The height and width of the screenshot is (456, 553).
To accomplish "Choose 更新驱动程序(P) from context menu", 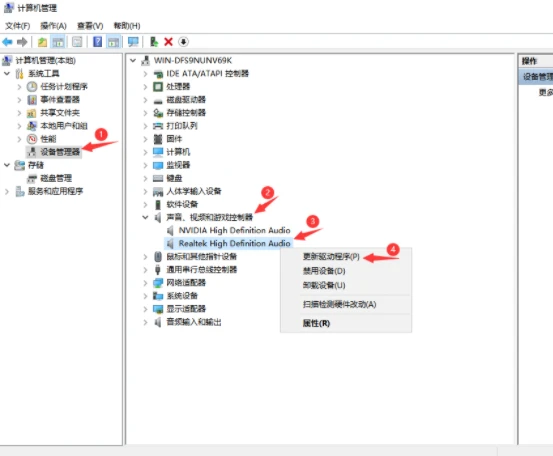I will (x=331, y=257).
